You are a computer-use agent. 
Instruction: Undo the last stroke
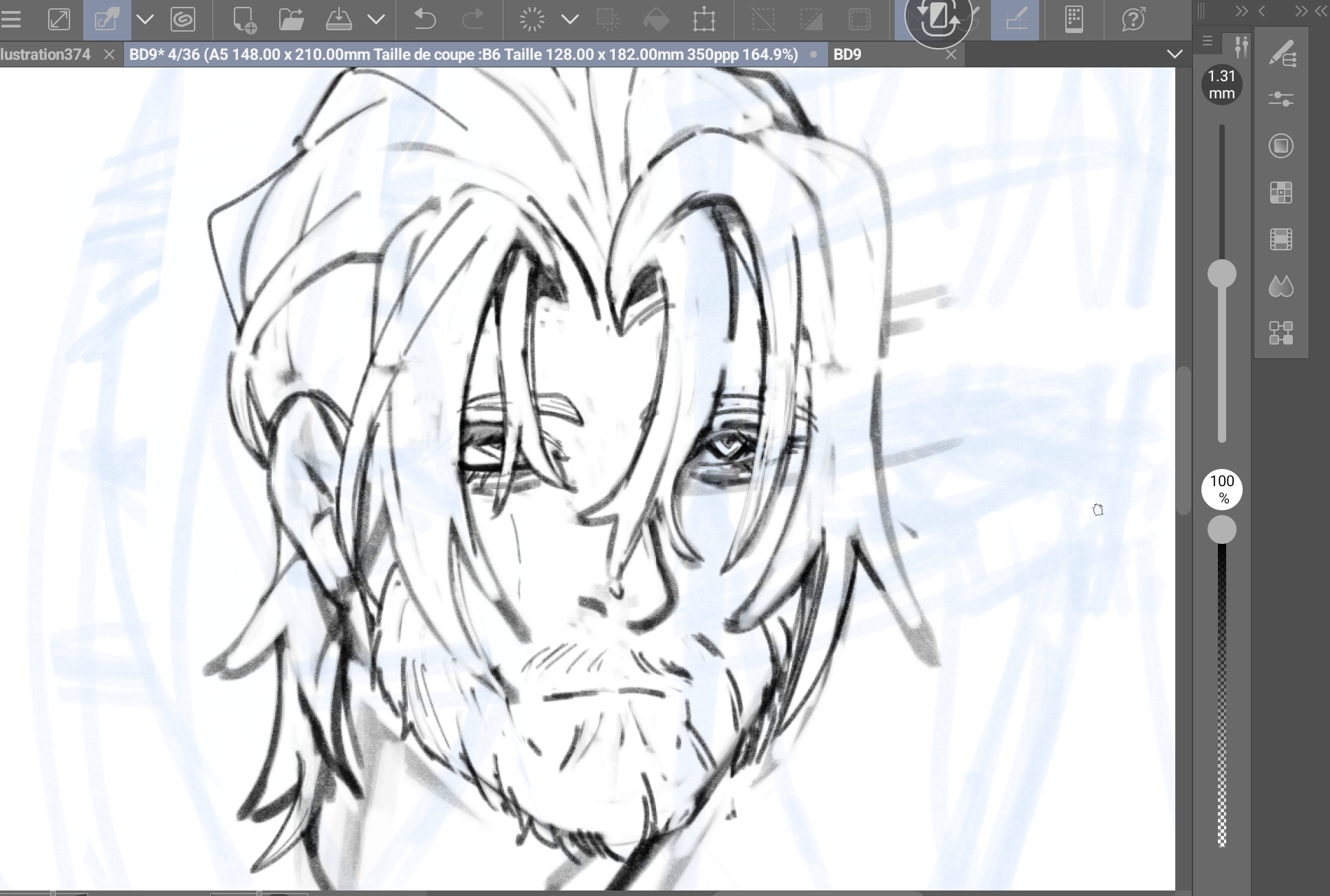(x=425, y=19)
